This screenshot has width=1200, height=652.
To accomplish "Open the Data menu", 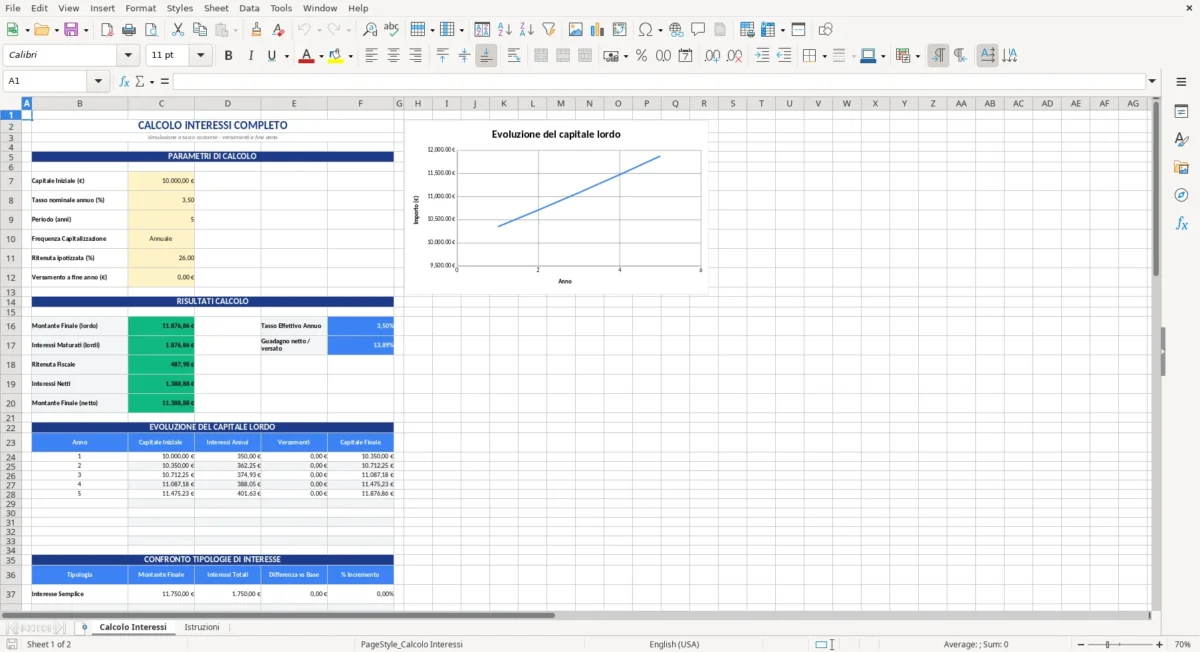I will click(x=249, y=8).
